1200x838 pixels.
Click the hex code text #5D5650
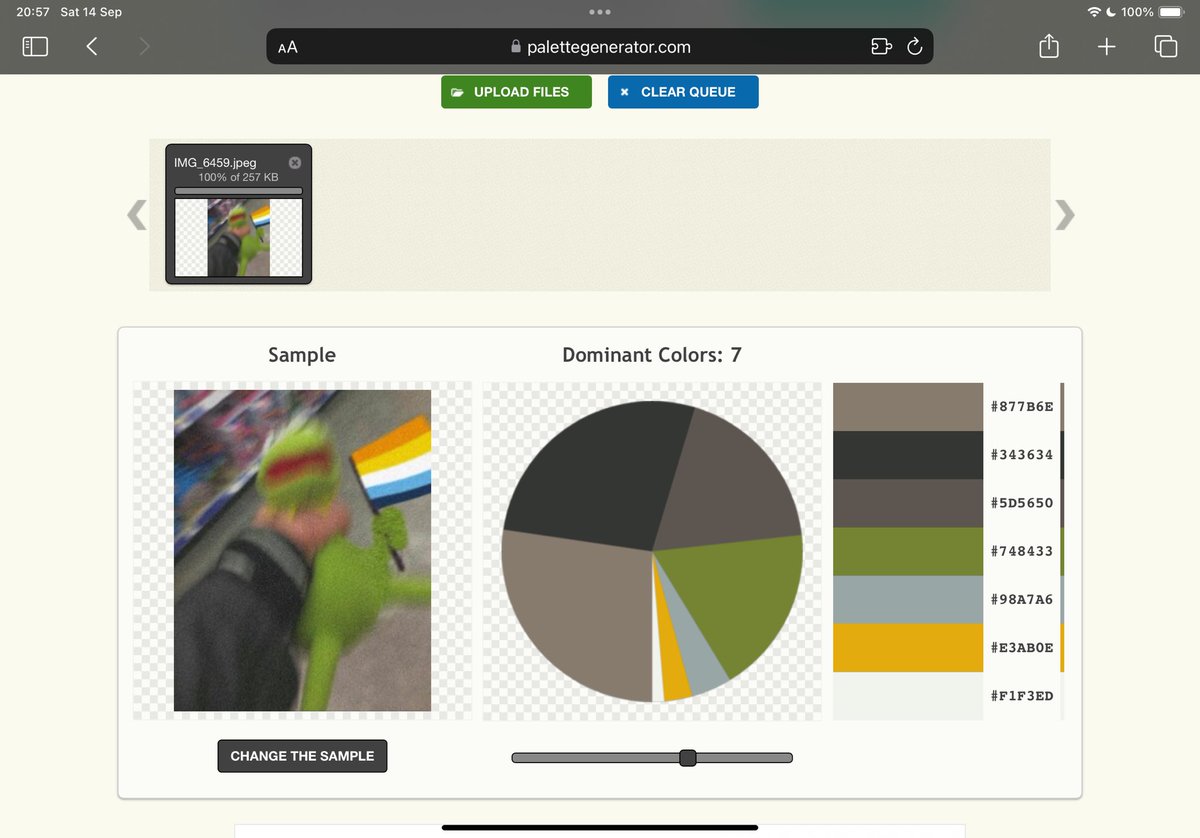[x=1022, y=503]
